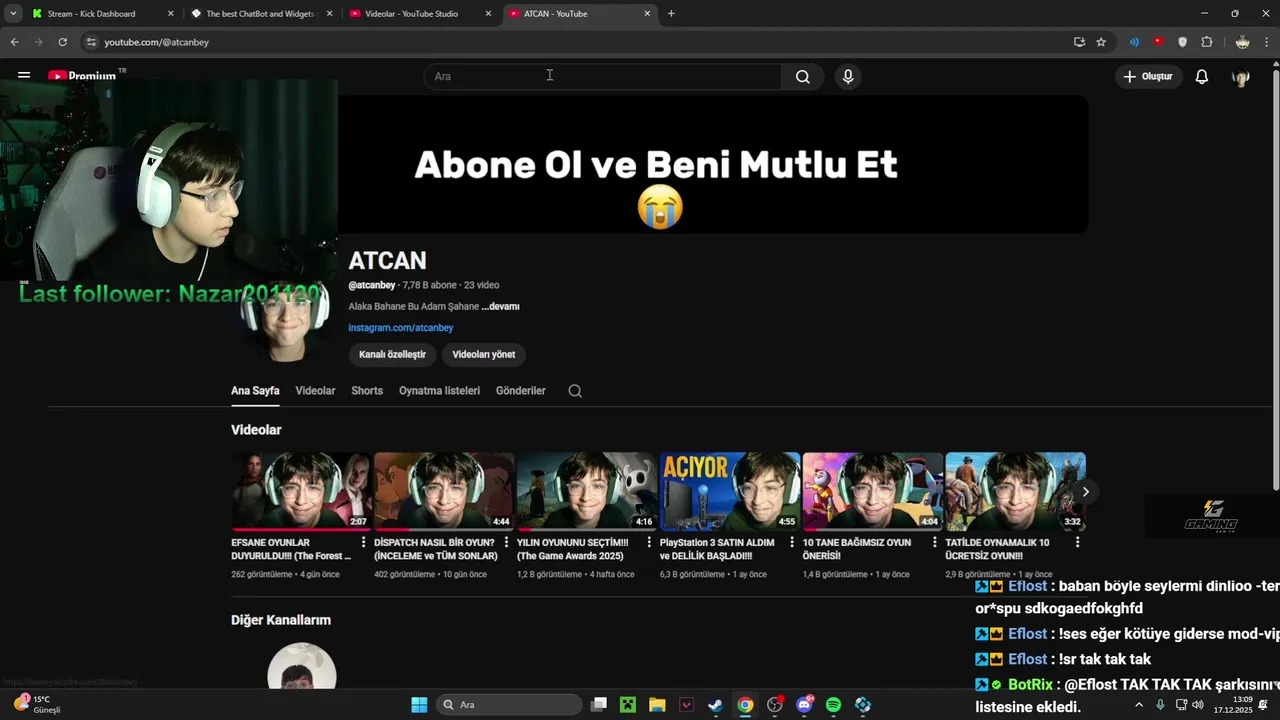Switch to The best ChatBot and Widgets tab
This screenshot has height=720, width=1280.
click(260, 14)
